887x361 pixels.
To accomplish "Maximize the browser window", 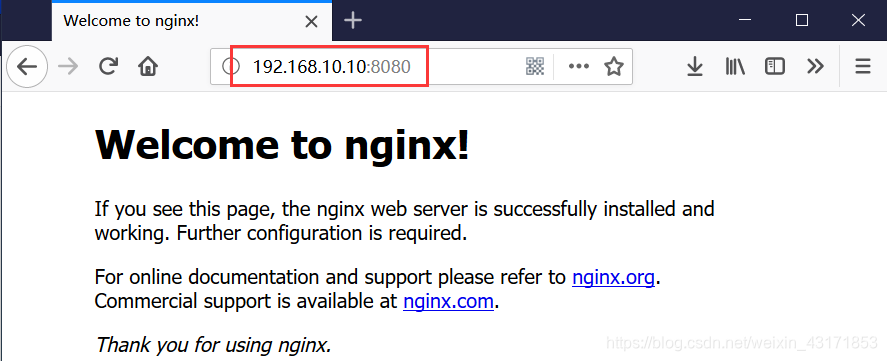I will [802, 20].
